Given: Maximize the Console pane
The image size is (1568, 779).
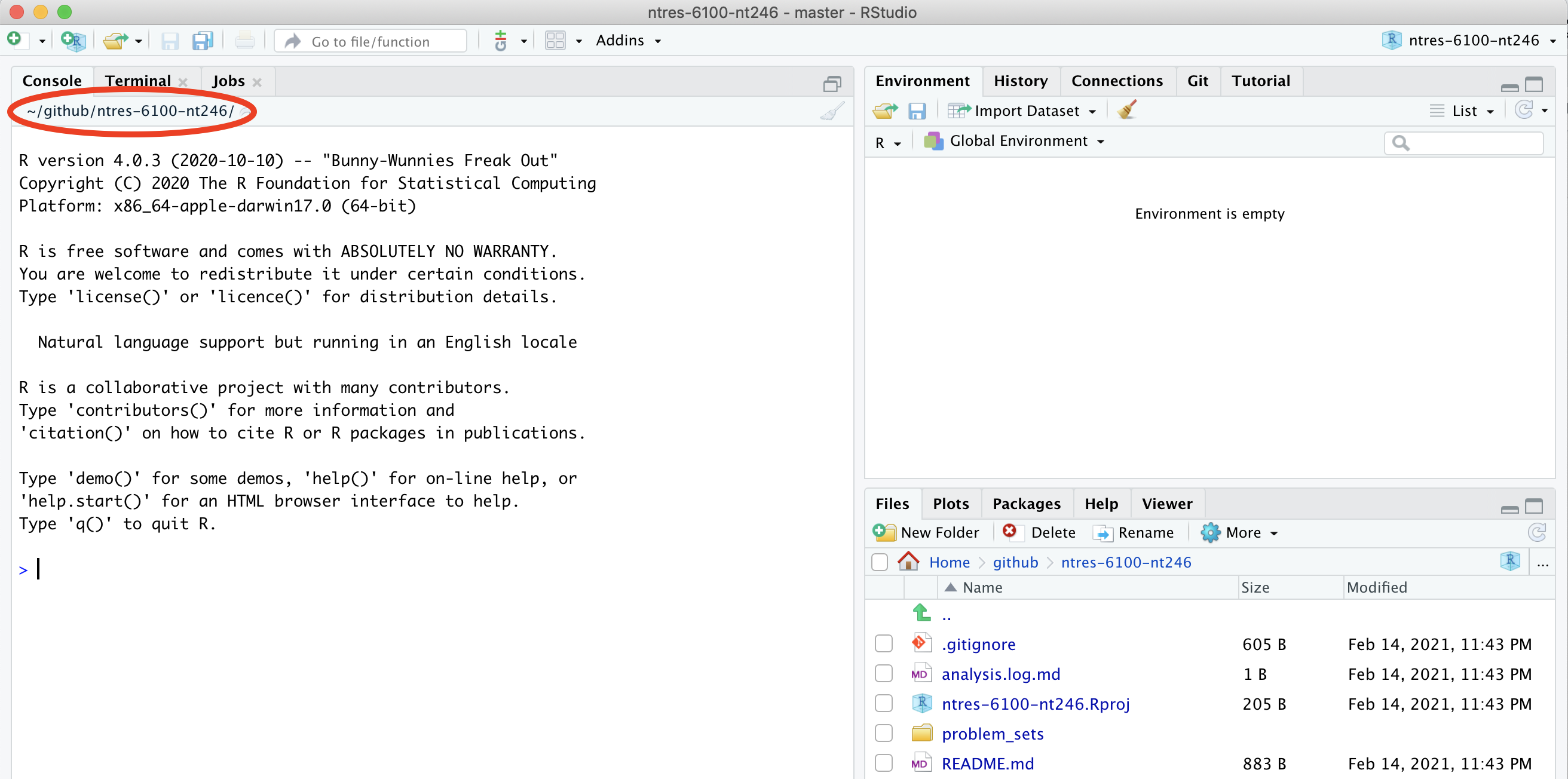Looking at the screenshot, I should [832, 84].
